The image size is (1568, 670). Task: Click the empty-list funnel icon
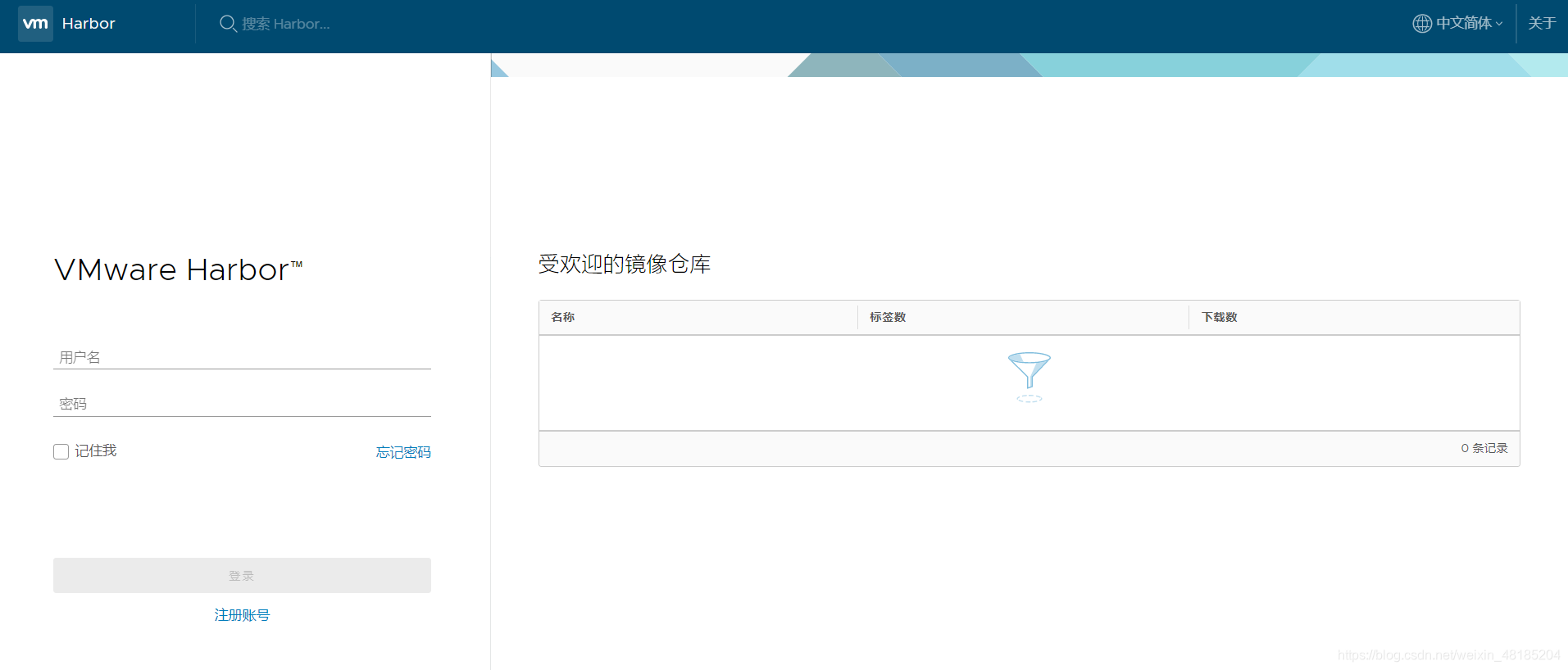(x=1029, y=377)
